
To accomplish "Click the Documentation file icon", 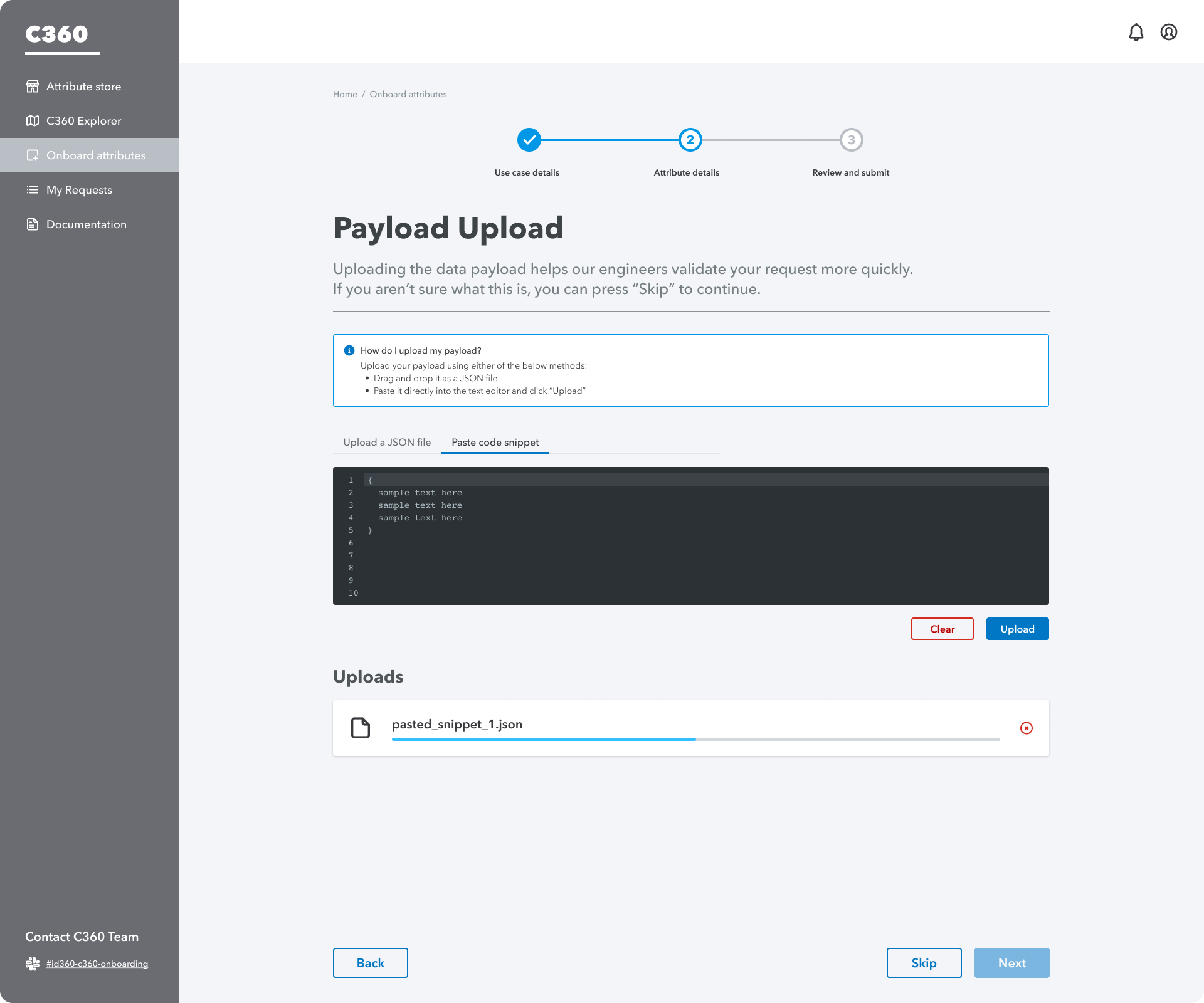I will pyautogui.click(x=33, y=224).
